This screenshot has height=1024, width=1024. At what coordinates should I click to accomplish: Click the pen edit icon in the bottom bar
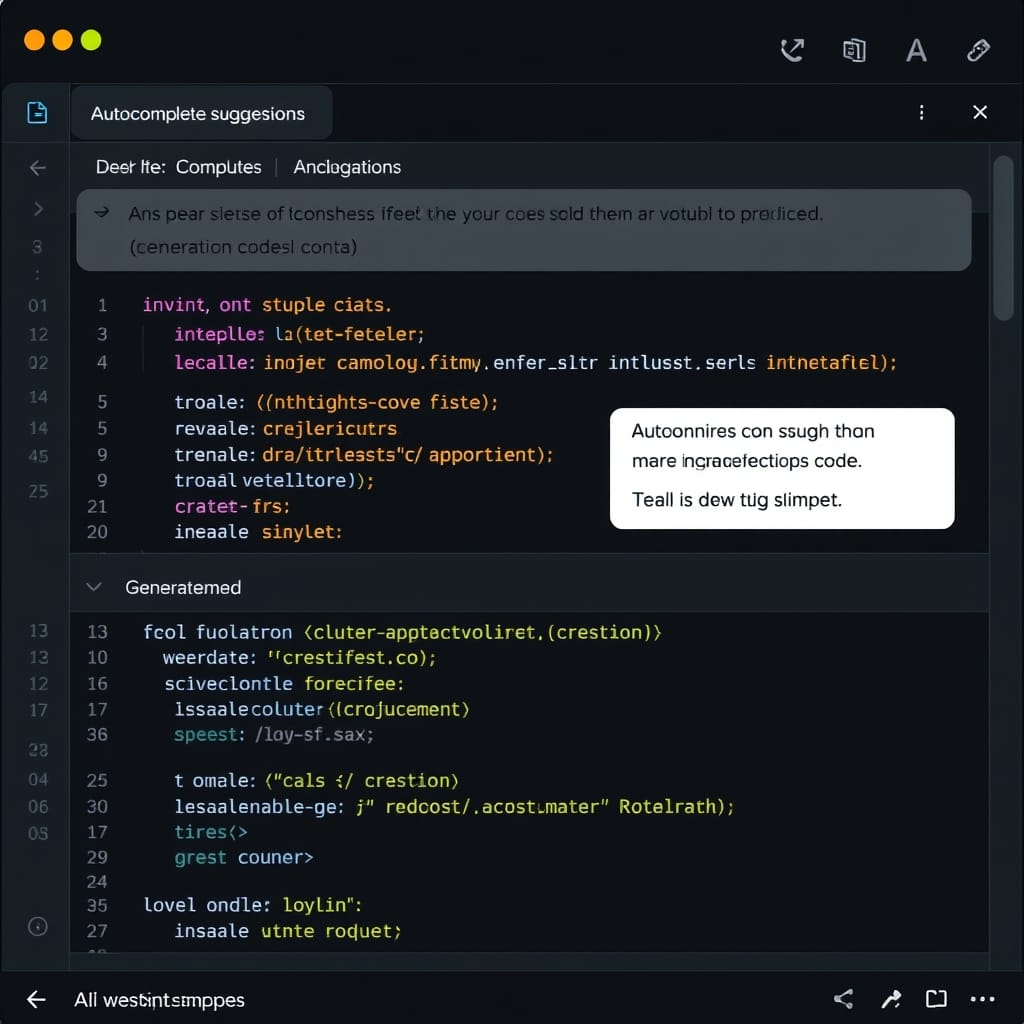(890, 999)
